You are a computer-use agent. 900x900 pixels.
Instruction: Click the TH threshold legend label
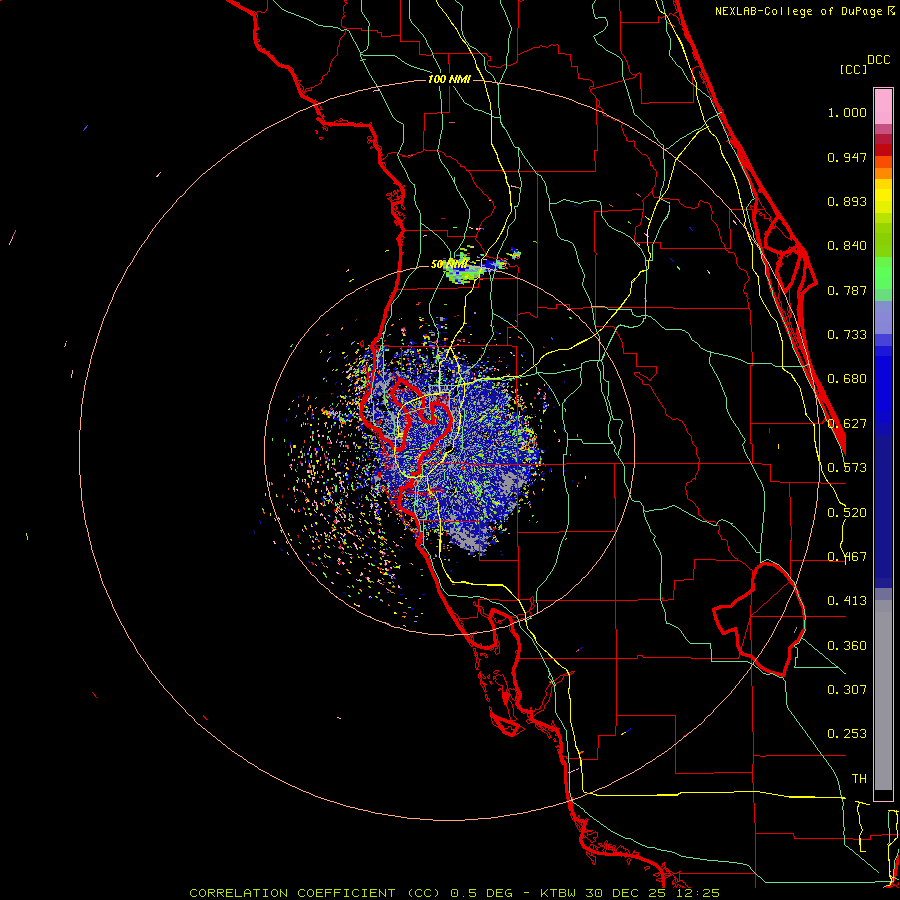click(x=859, y=779)
